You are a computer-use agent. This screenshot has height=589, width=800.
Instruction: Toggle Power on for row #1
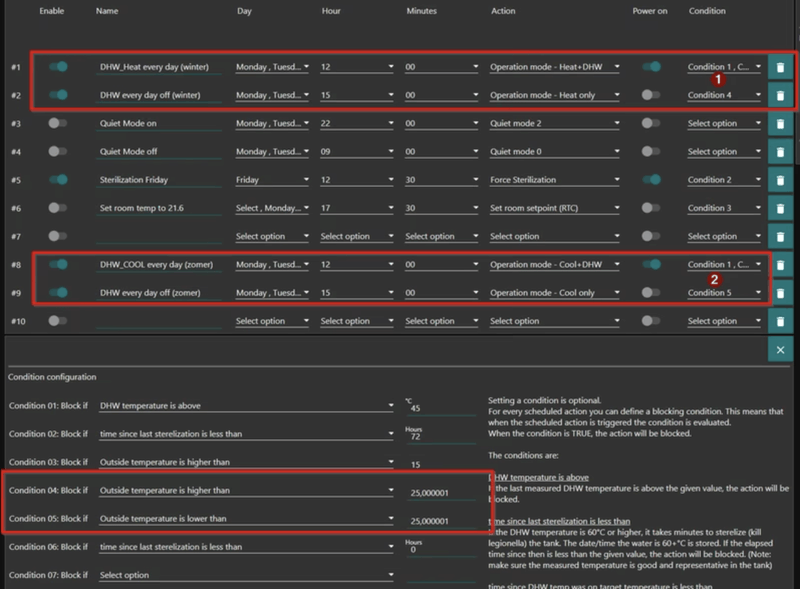click(652, 67)
